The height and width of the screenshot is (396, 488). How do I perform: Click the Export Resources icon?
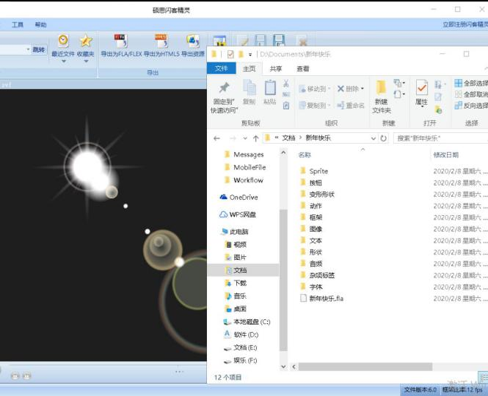pyautogui.click(x=193, y=41)
